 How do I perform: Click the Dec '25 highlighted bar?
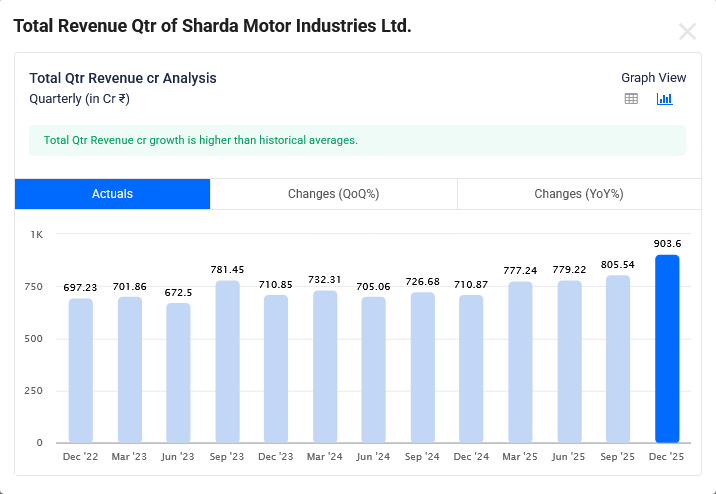667,349
